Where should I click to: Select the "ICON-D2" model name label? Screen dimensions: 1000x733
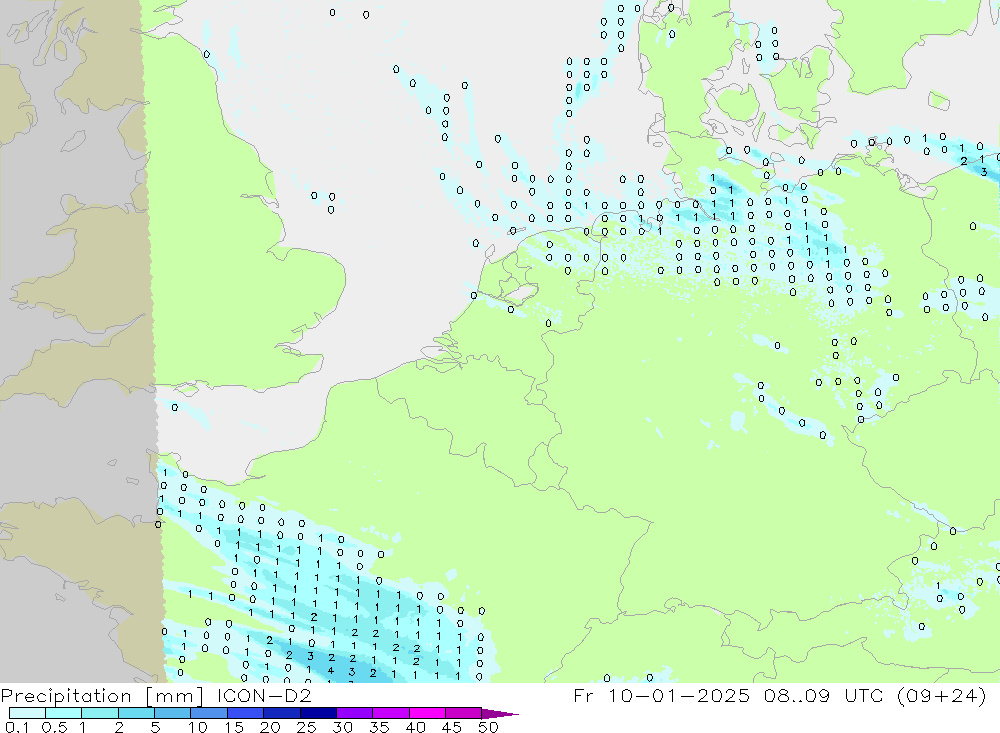click(264, 695)
